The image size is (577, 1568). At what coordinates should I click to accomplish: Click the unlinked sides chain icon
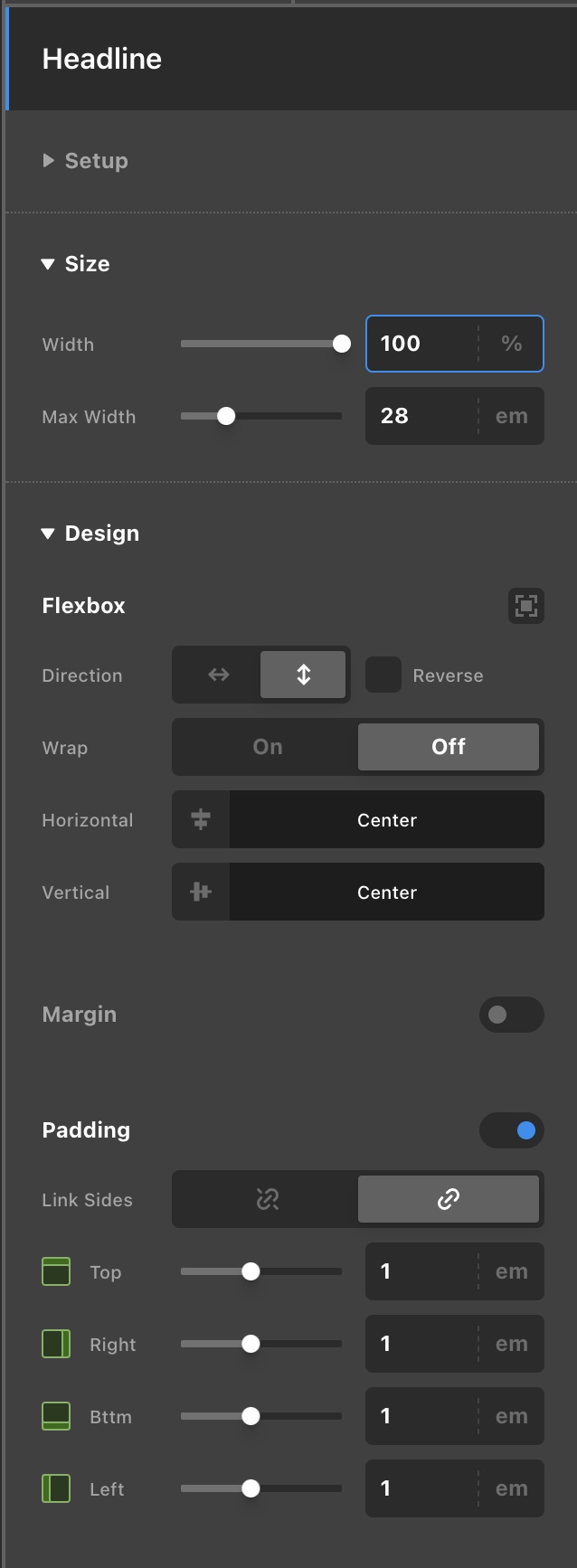268,1199
